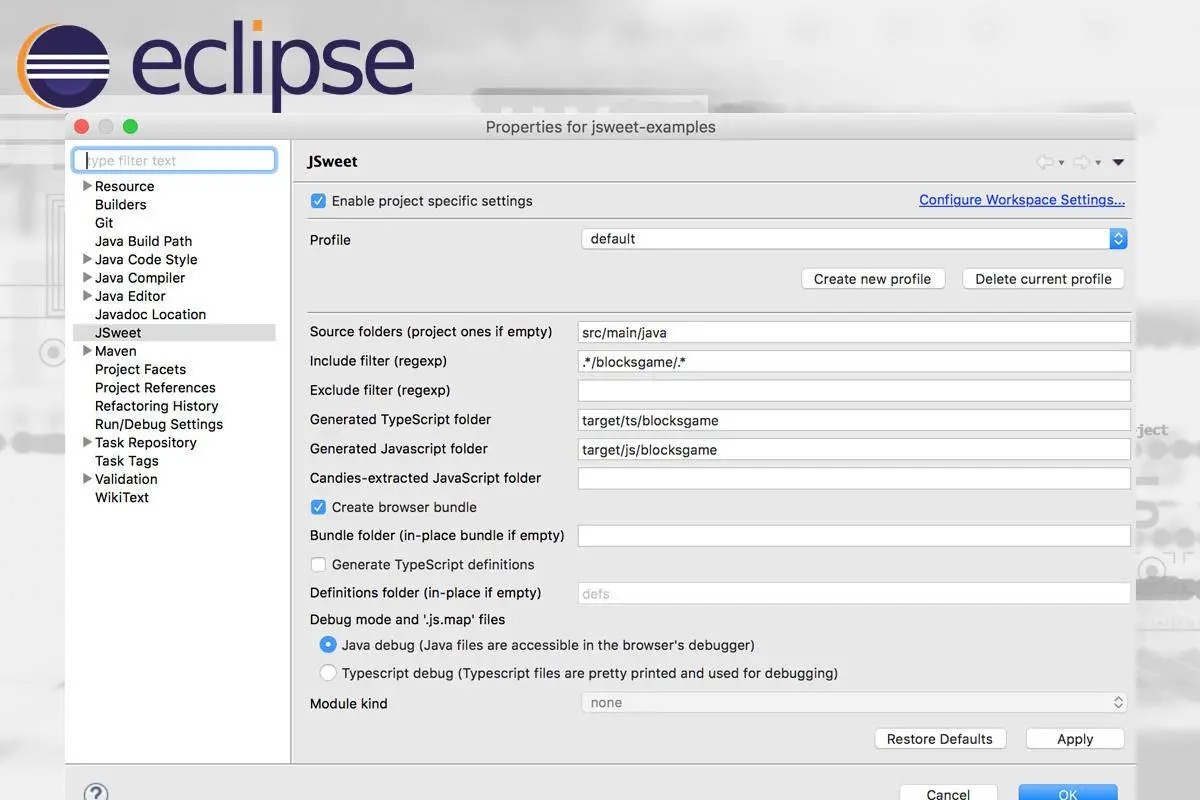Screen dimensions: 1200x800
Task: Click the Exclude filter regexp field
Action: (854, 391)
